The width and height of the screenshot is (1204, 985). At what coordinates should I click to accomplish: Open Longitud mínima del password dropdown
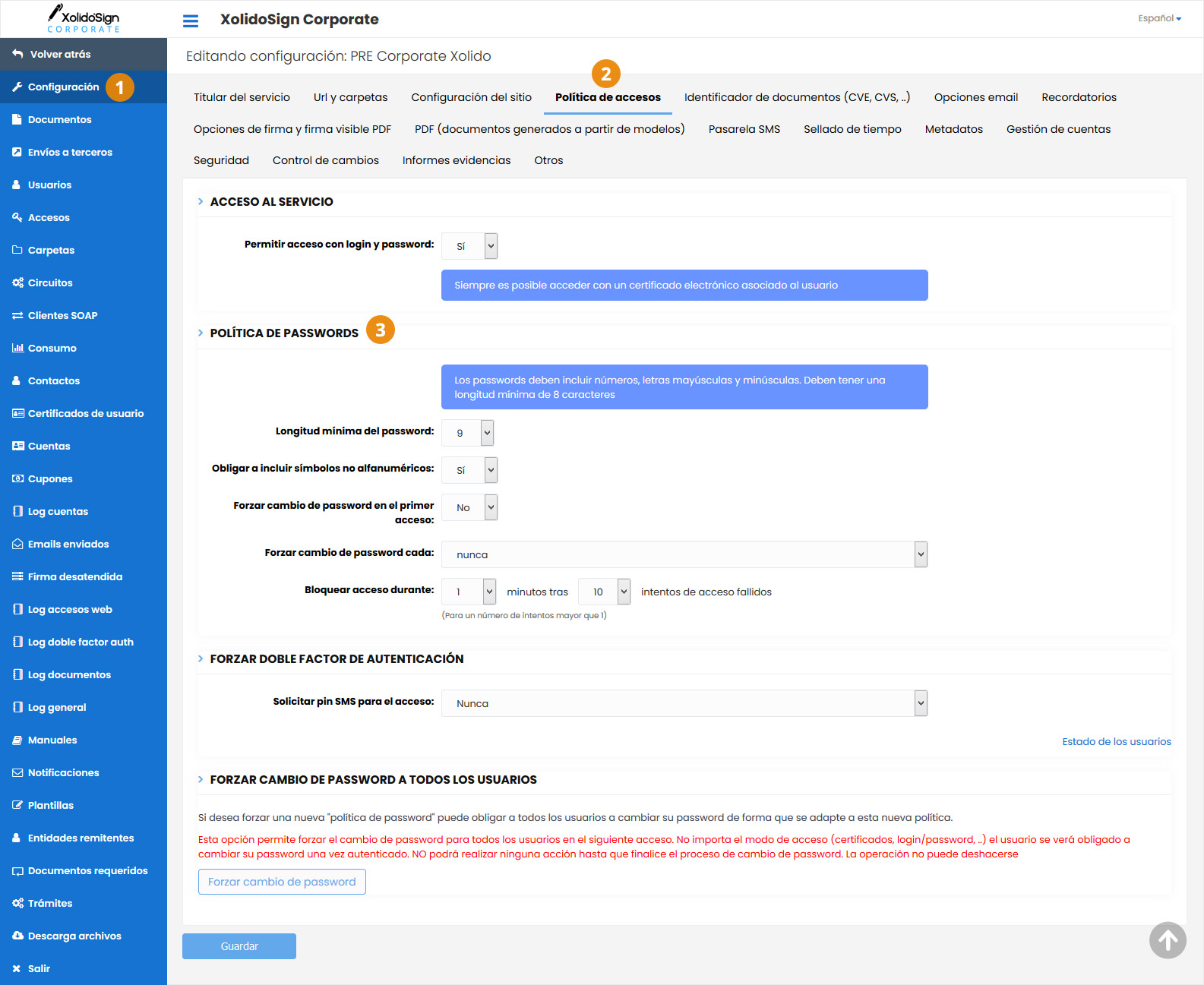(x=468, y=433)
